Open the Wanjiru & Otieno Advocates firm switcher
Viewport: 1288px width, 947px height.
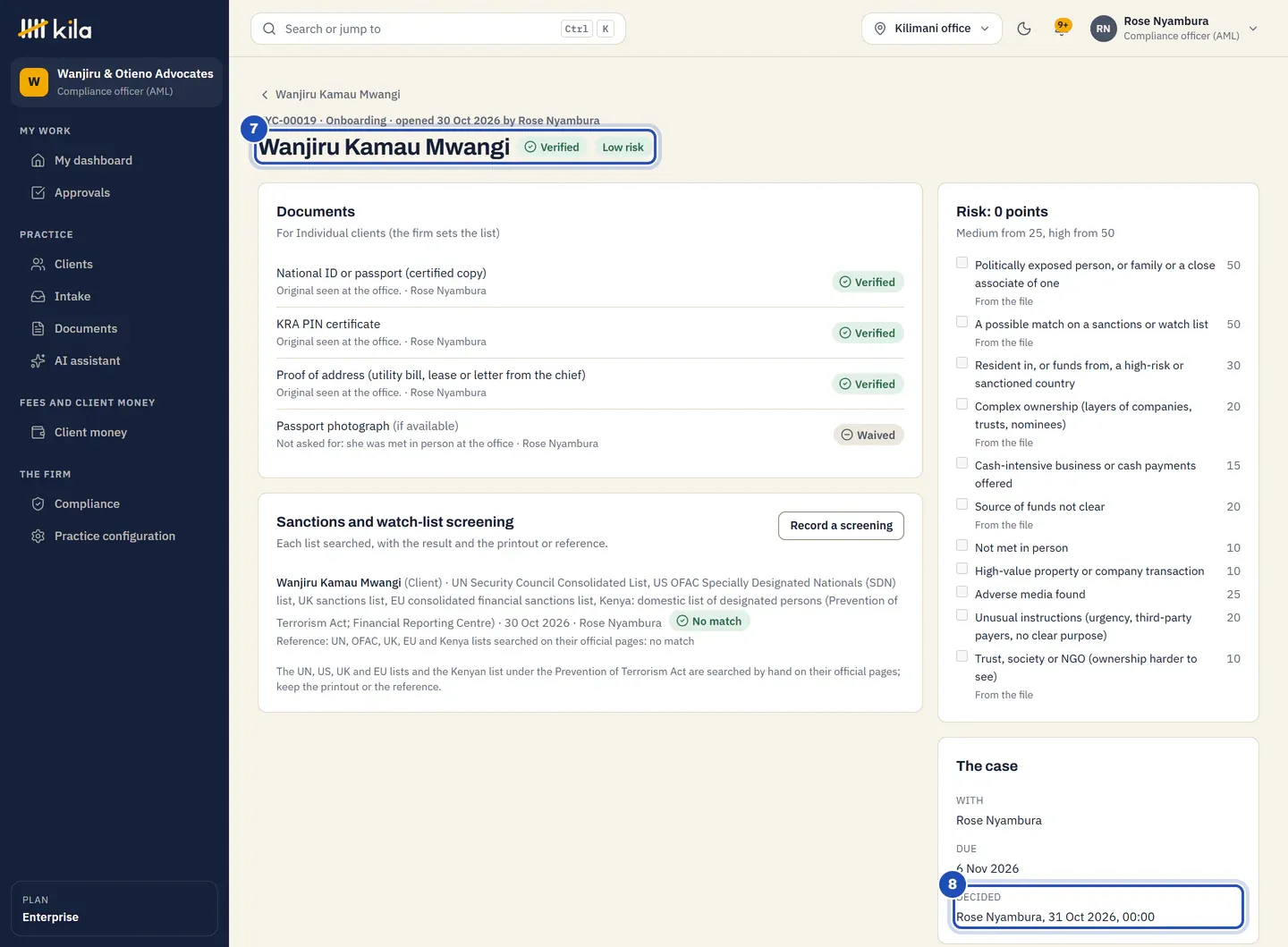116,82
